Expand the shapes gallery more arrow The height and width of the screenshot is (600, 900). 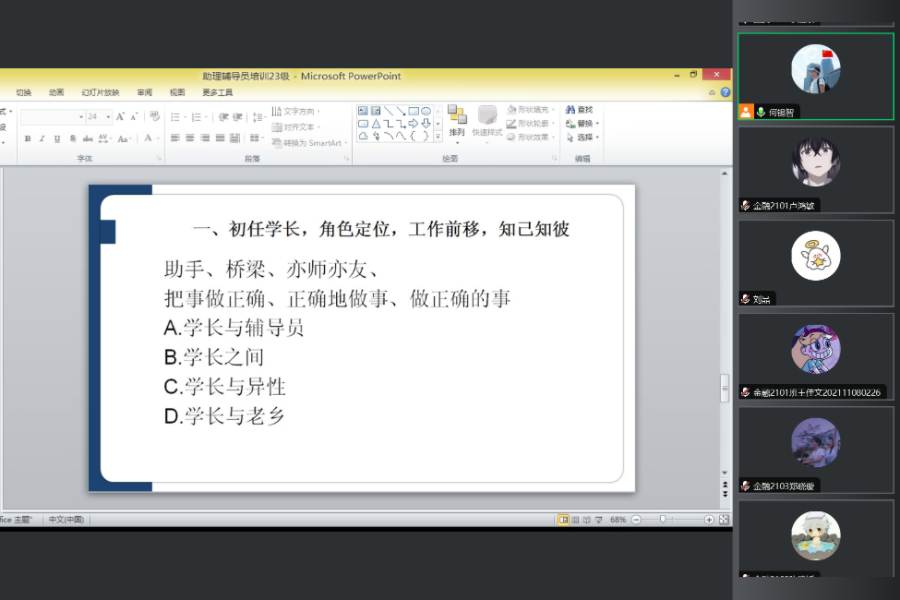[438, 136]
